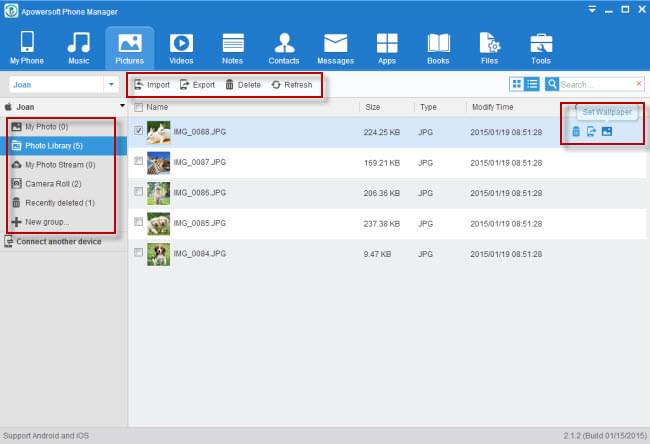Click the IMG_0085.JPG puppies thumbnail
This screenshot has height=444, width=650.
[x=158, y=224]
